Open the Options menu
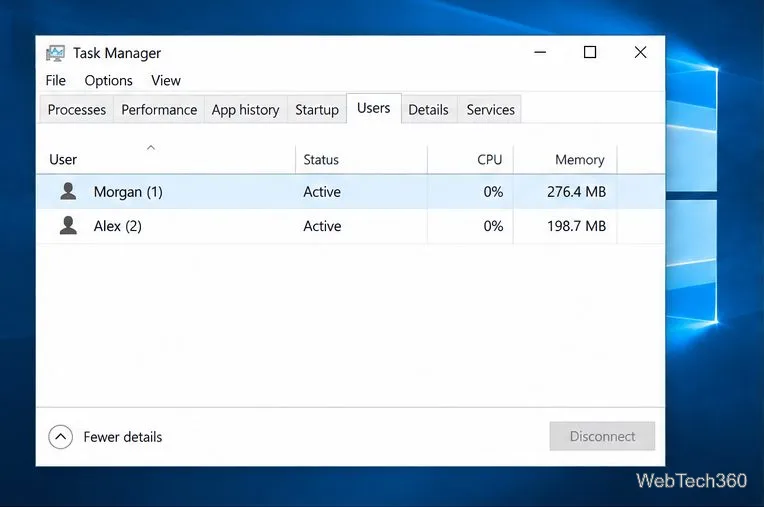Viewport: 764px width, 507px height. pos(108,80)
